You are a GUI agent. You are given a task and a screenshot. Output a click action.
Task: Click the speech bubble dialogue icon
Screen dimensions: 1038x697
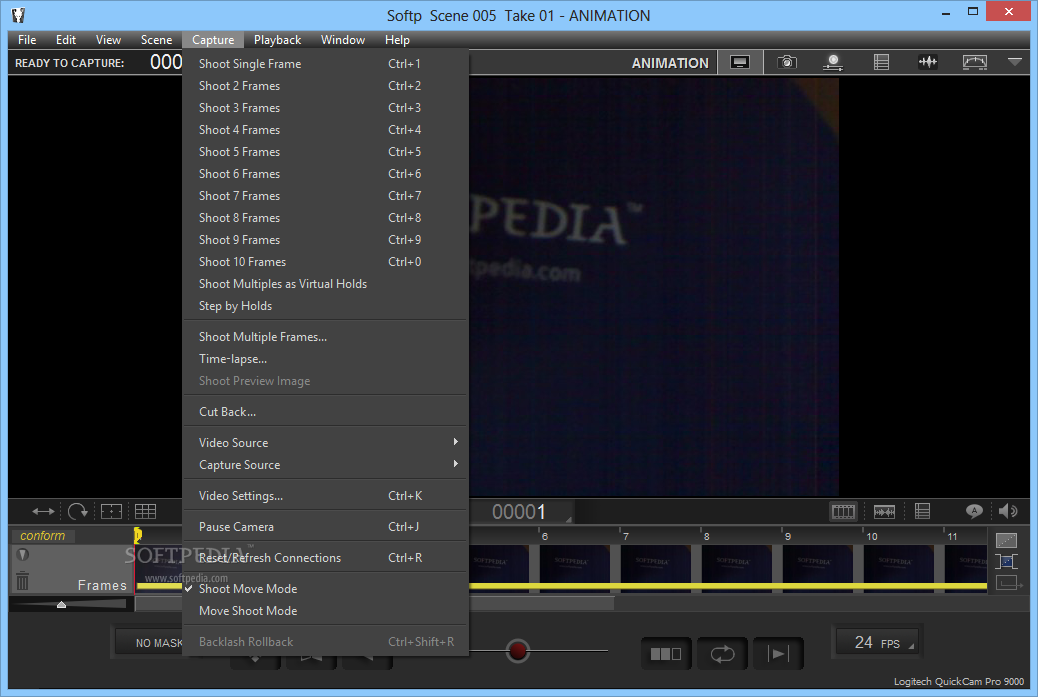point(974,510)
